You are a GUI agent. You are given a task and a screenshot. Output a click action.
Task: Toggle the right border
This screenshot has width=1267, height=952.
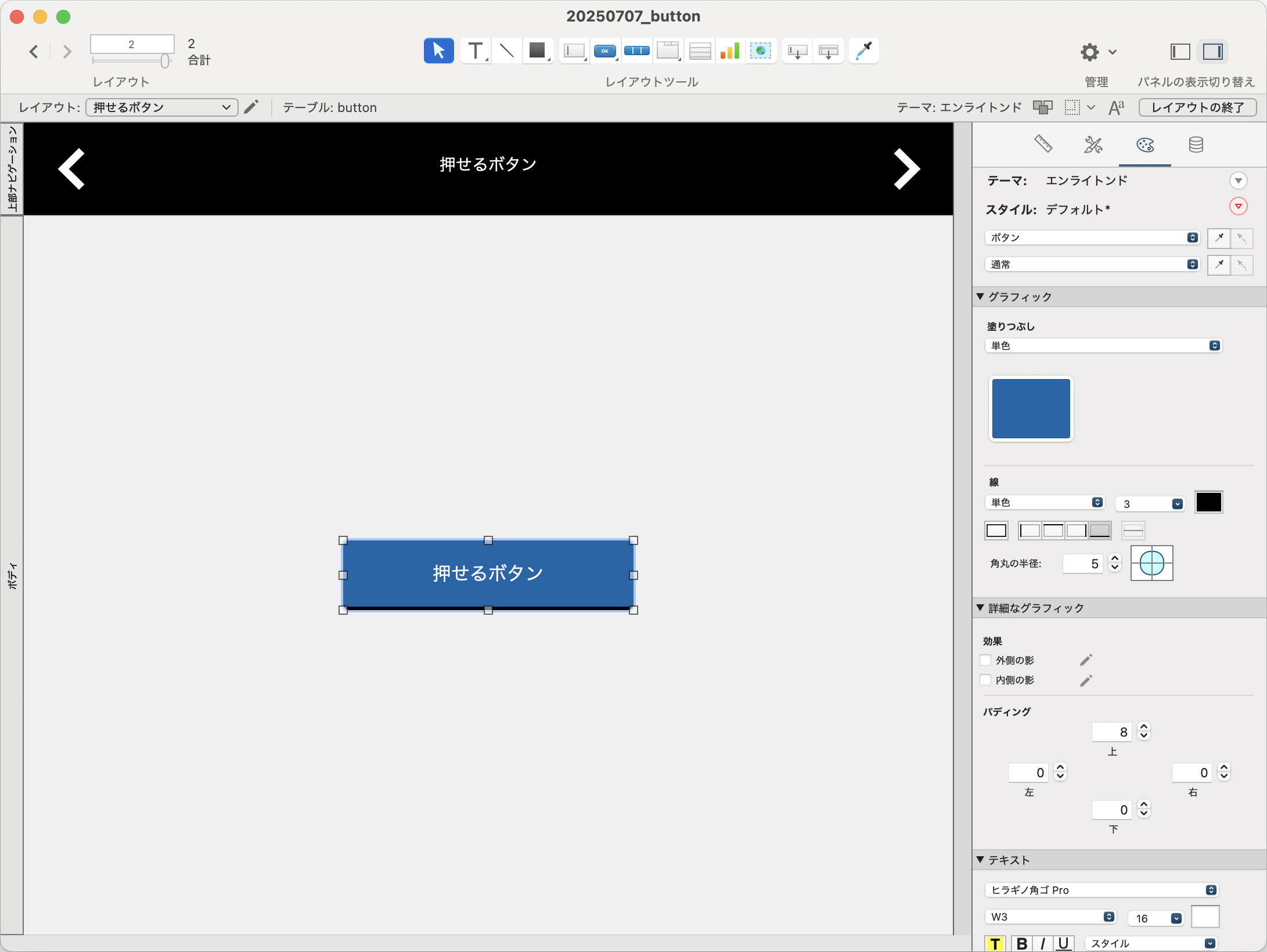coord(1077,531)
